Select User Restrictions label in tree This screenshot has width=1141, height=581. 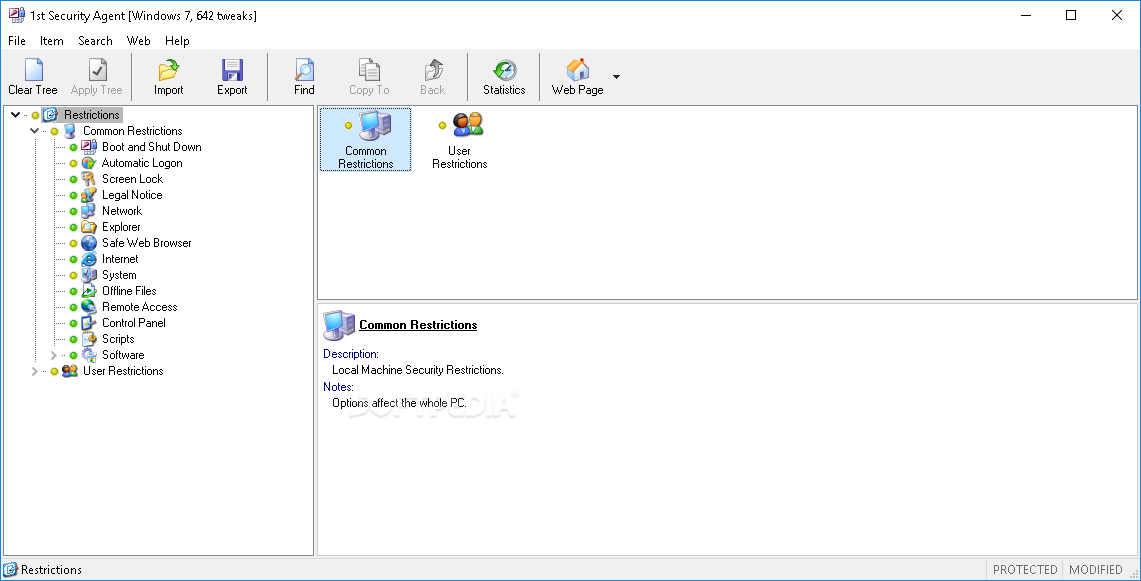(123, 371)
